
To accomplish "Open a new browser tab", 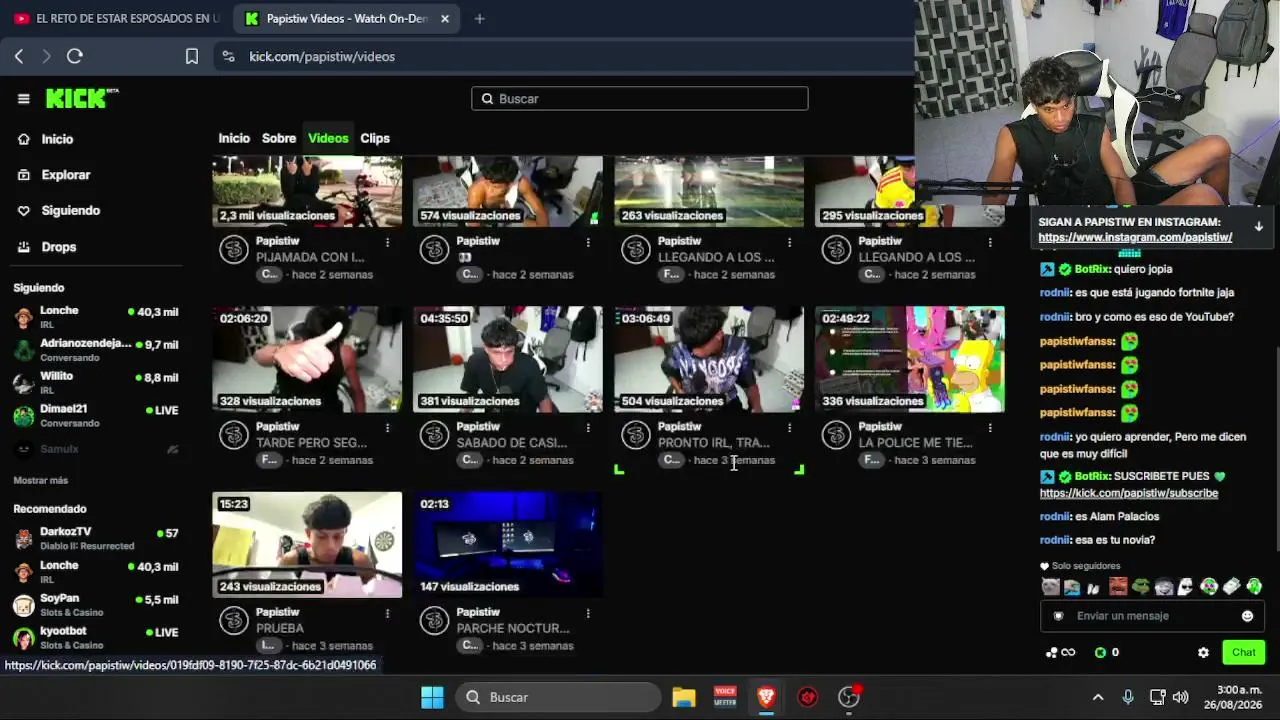I will click(479, 18).
